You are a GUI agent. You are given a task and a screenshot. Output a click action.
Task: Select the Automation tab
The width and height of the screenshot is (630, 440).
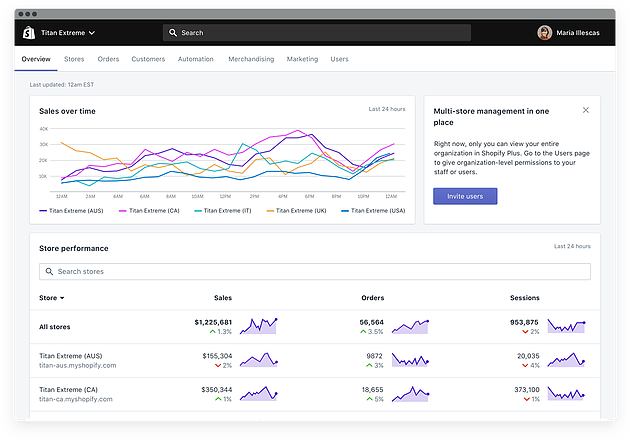click(x=196, y=59)
